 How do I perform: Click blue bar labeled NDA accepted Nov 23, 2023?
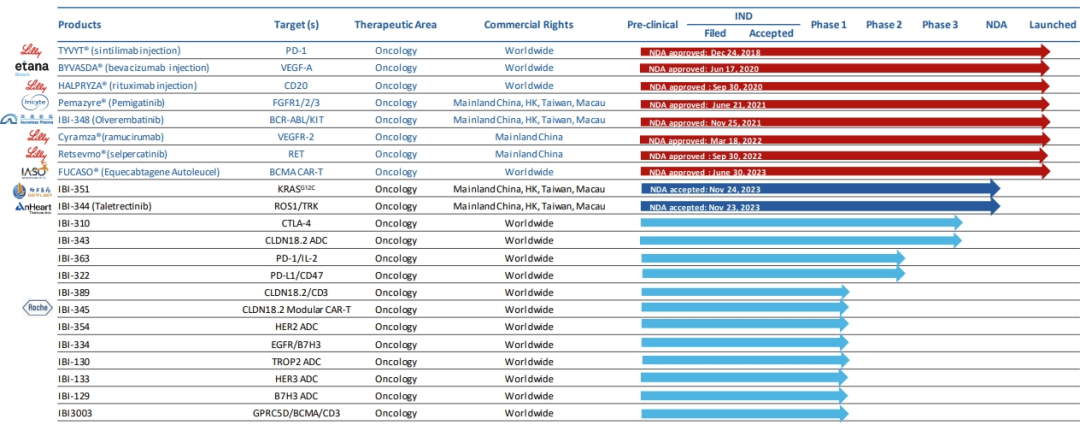(x=820, y=206)
